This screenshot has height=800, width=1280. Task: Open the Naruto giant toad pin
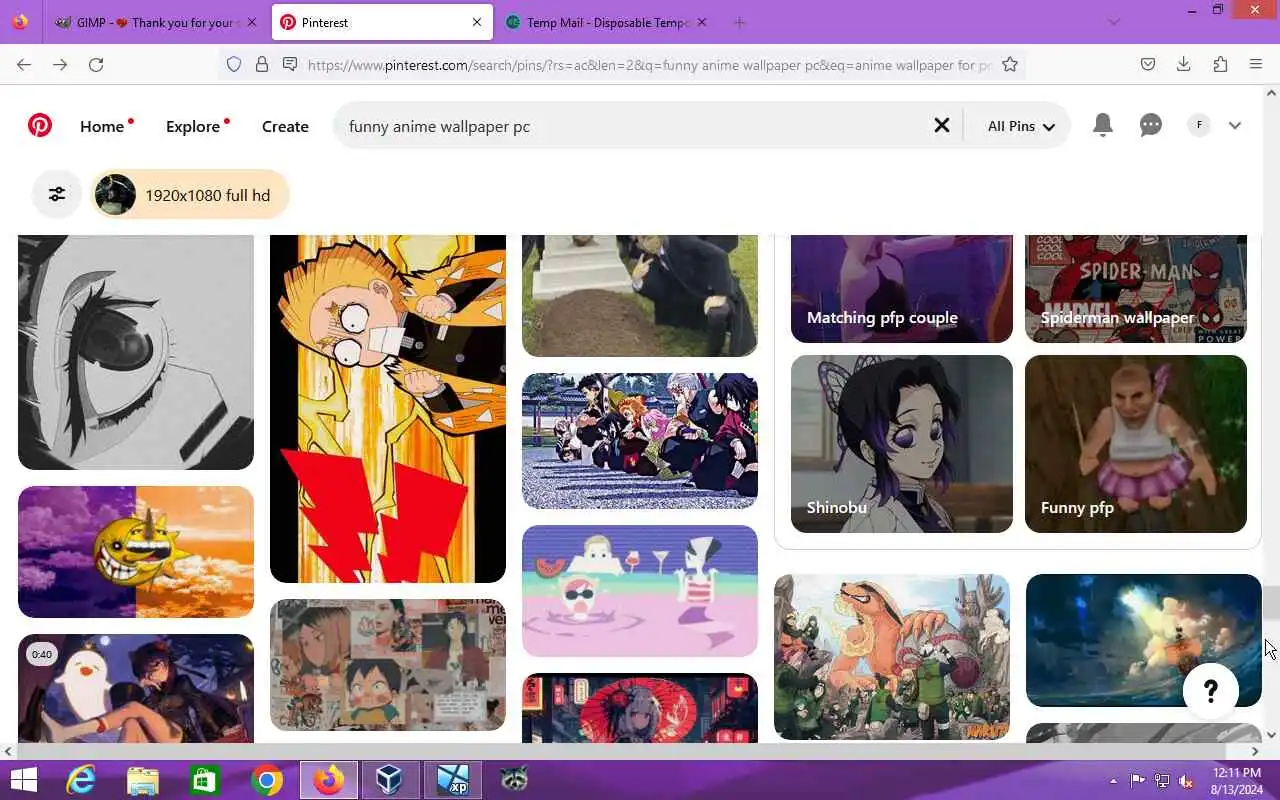click(x=892, y=657)
